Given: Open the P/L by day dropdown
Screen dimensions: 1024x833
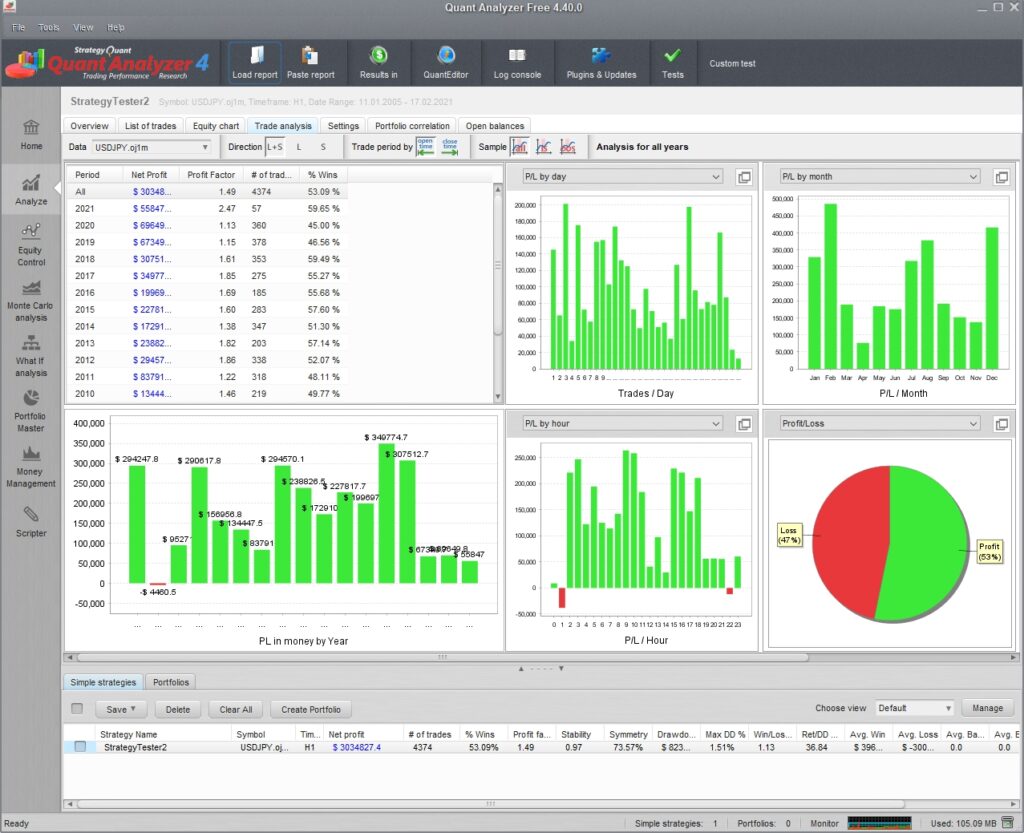Looking at the screenshot, I should click(x=622, y=177).
